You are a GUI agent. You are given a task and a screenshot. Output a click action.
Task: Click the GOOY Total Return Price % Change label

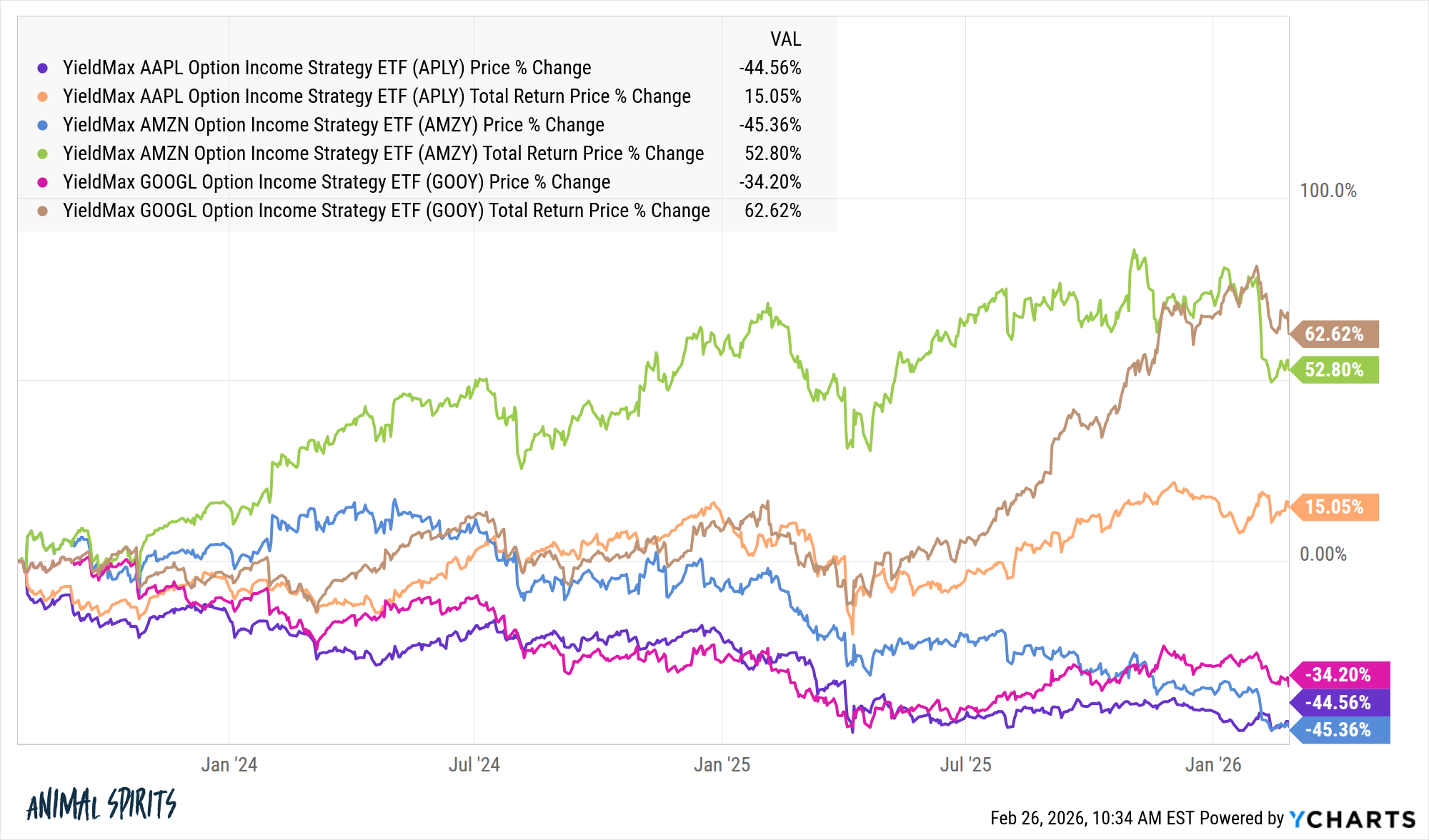coord(386,211)
